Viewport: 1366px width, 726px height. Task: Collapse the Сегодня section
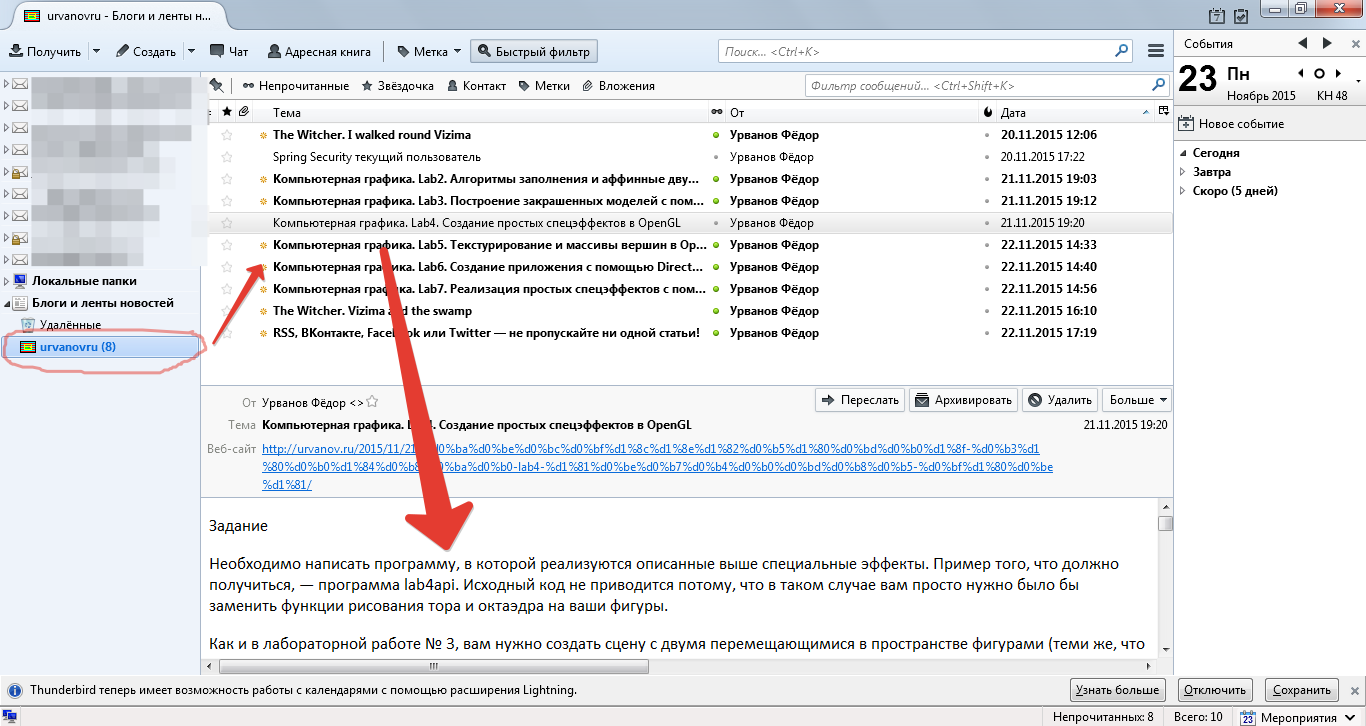click(1185, 153)
